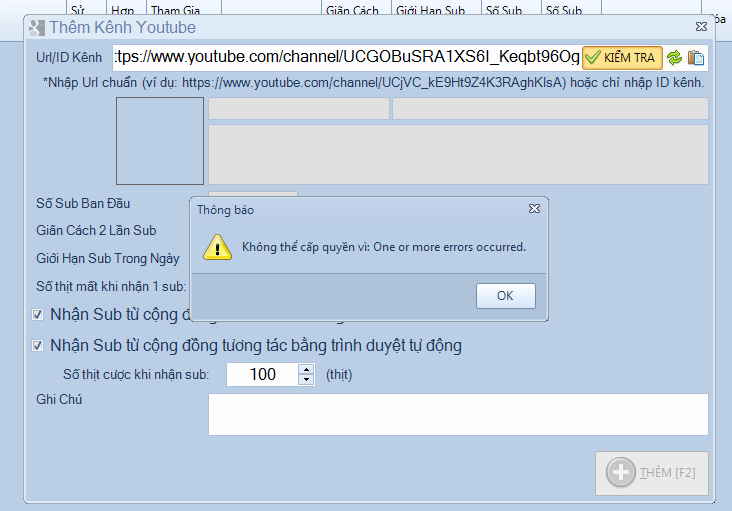Click the Thêm Kênh Youtube title icon
Screen dimensions: 732x511
36,28
